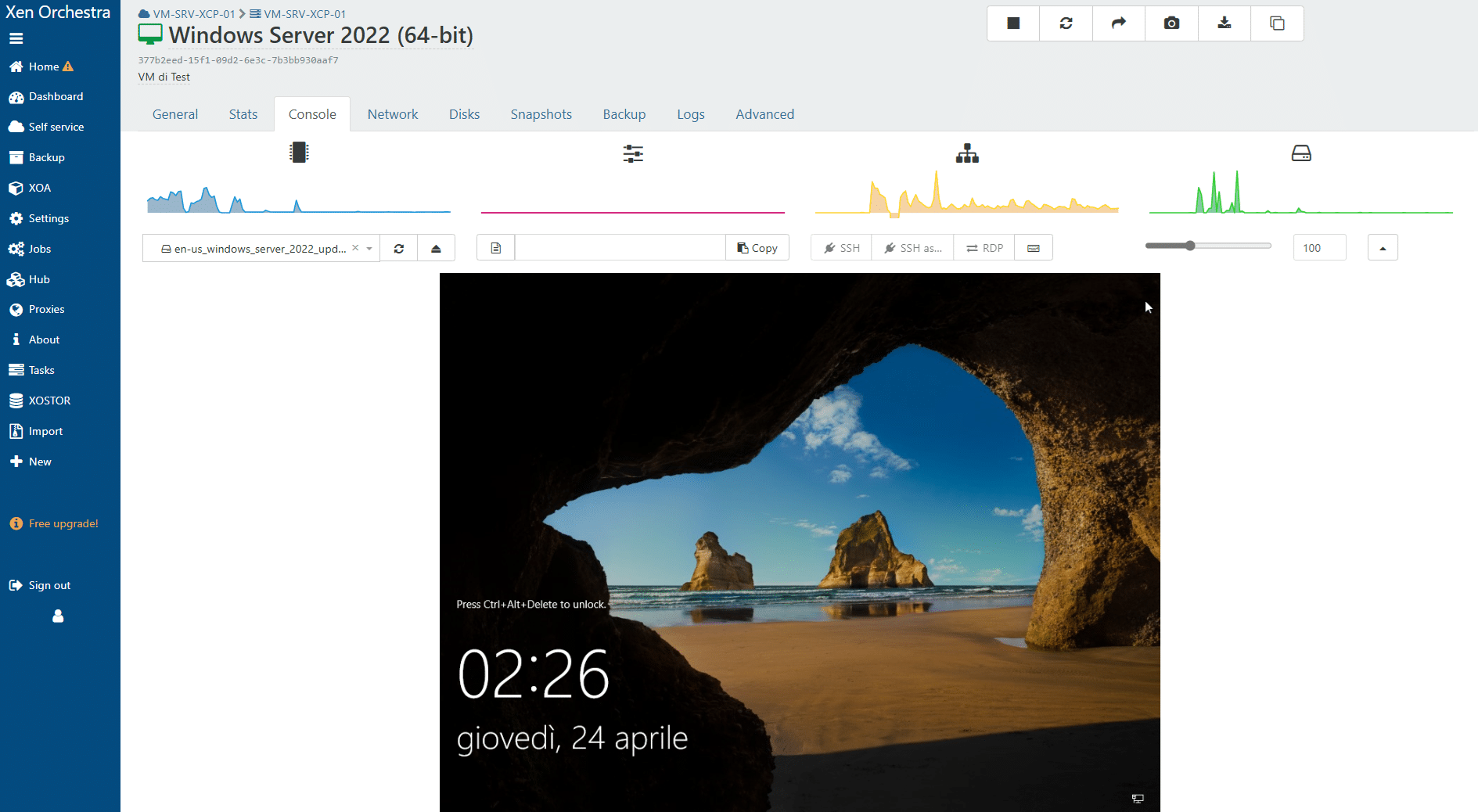This screenshot has width=1478, height=812.
Task: Take a snapshot with the camera icon
Action: (x=1171, y=23)
